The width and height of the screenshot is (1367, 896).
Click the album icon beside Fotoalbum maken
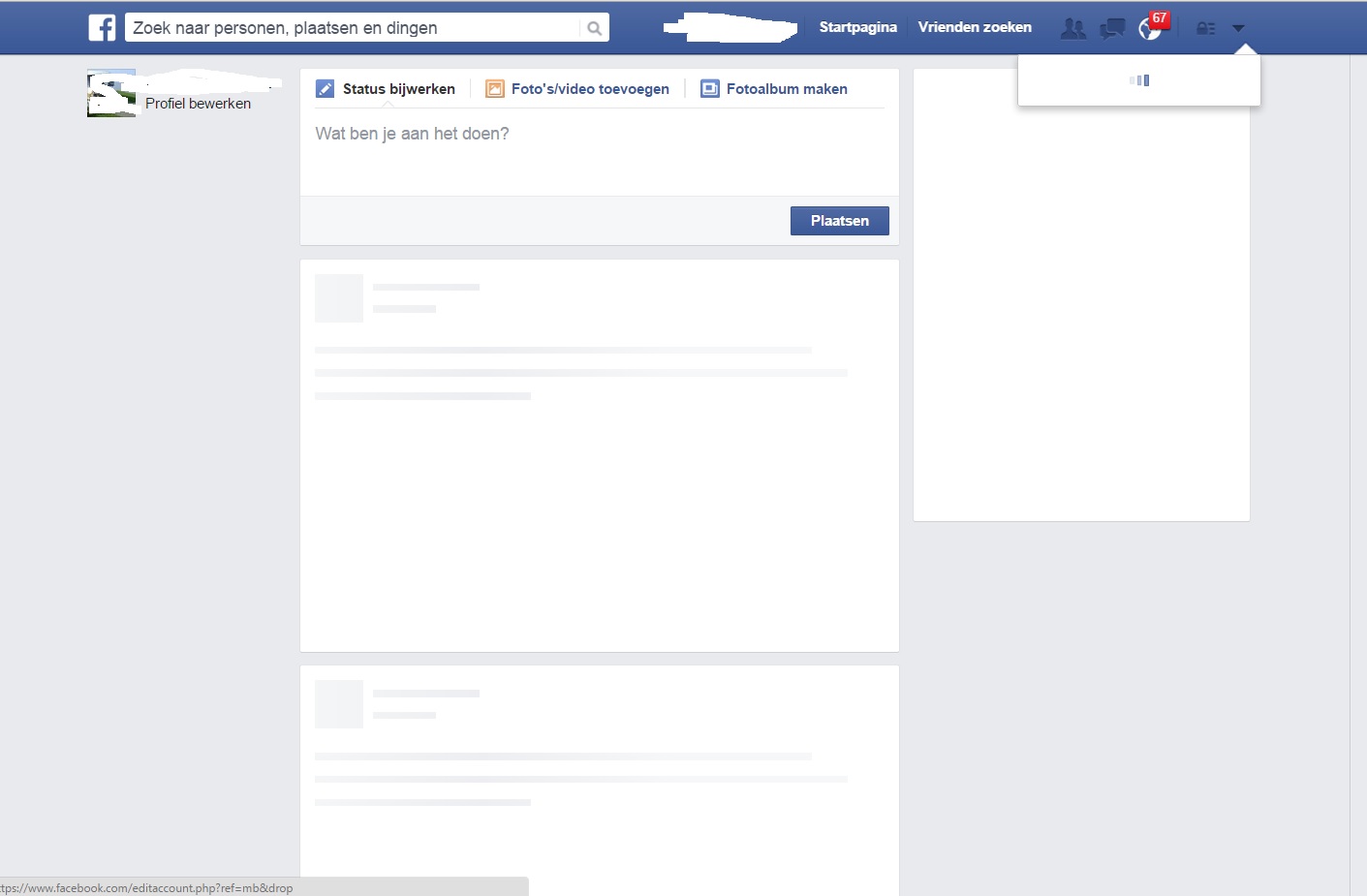click(x=710, y=89)
